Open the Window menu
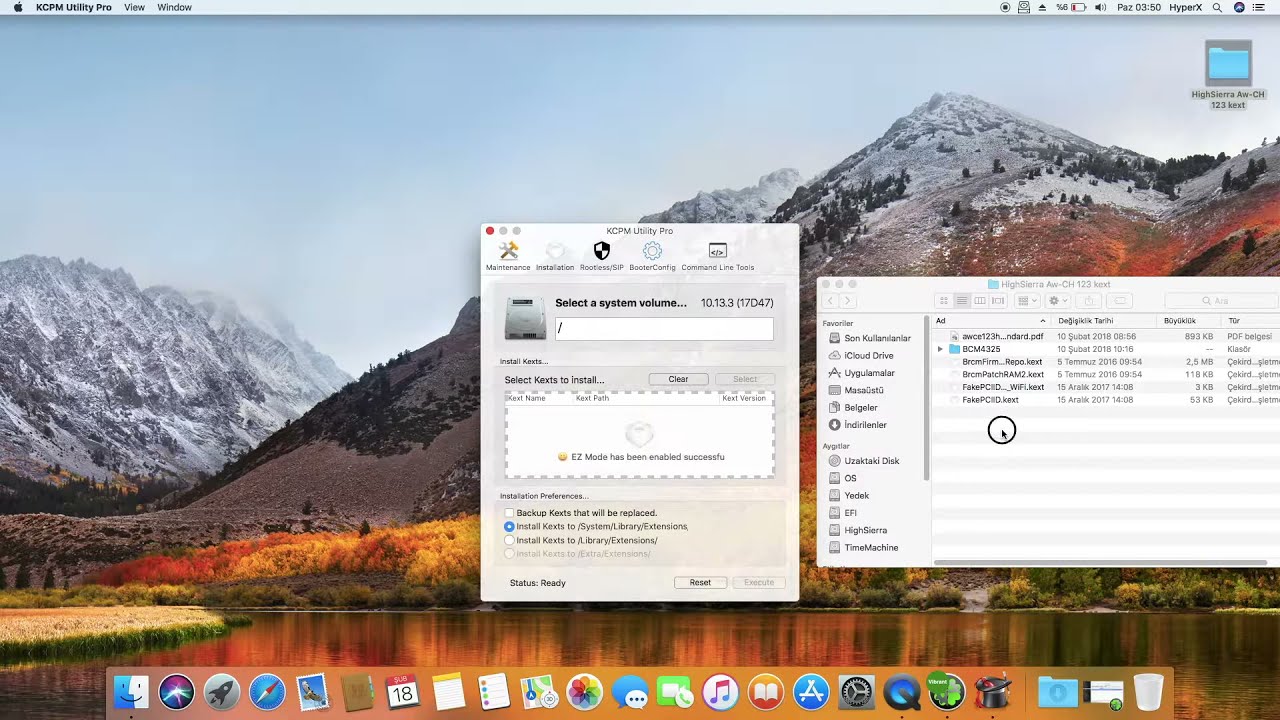The image size is (1280, 720). 175,7
